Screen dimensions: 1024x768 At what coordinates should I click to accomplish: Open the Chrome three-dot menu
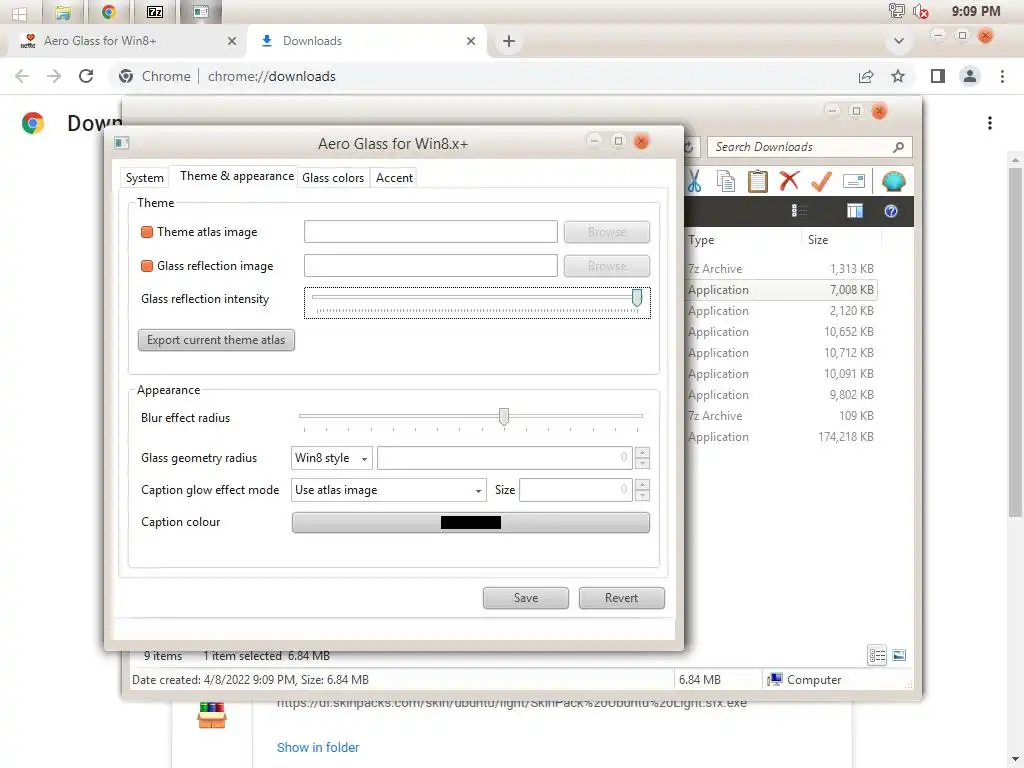(x=1002, y=76)
